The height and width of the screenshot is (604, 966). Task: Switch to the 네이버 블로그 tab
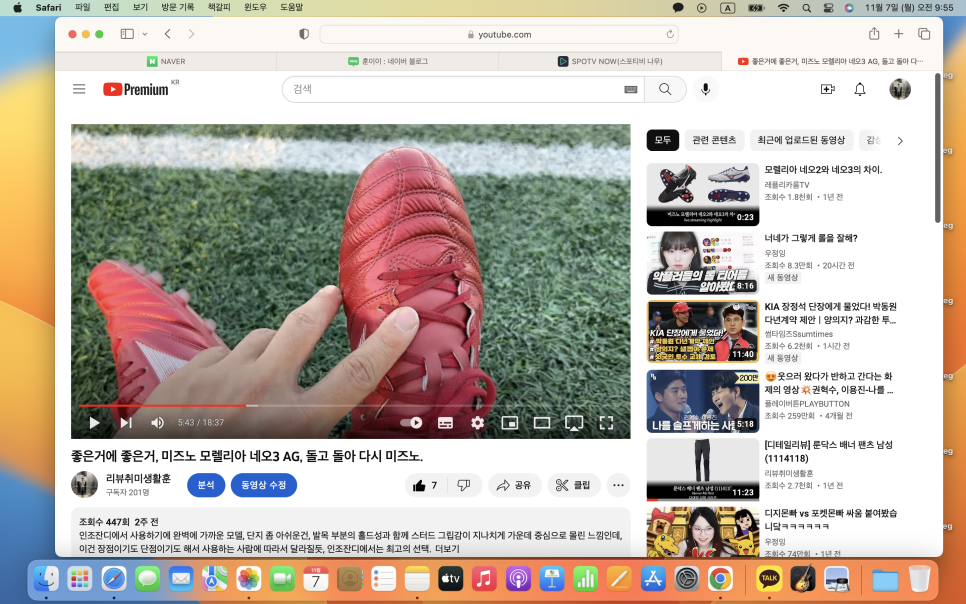coord(388,61)
